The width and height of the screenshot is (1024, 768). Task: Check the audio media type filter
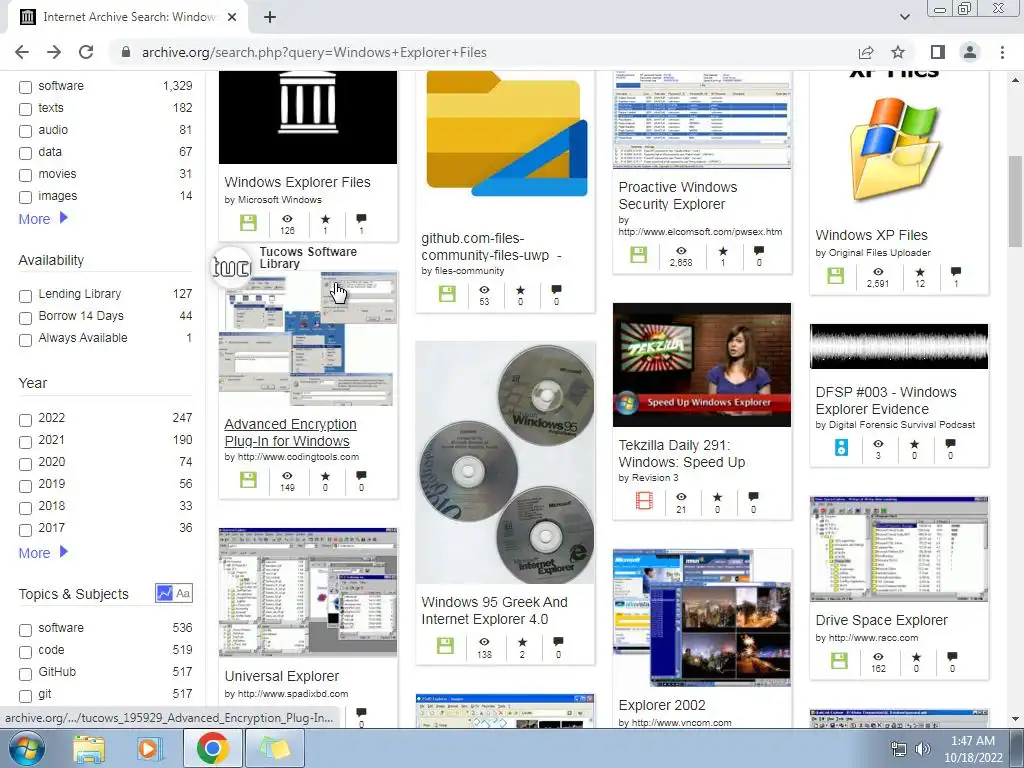click(25, 131)
